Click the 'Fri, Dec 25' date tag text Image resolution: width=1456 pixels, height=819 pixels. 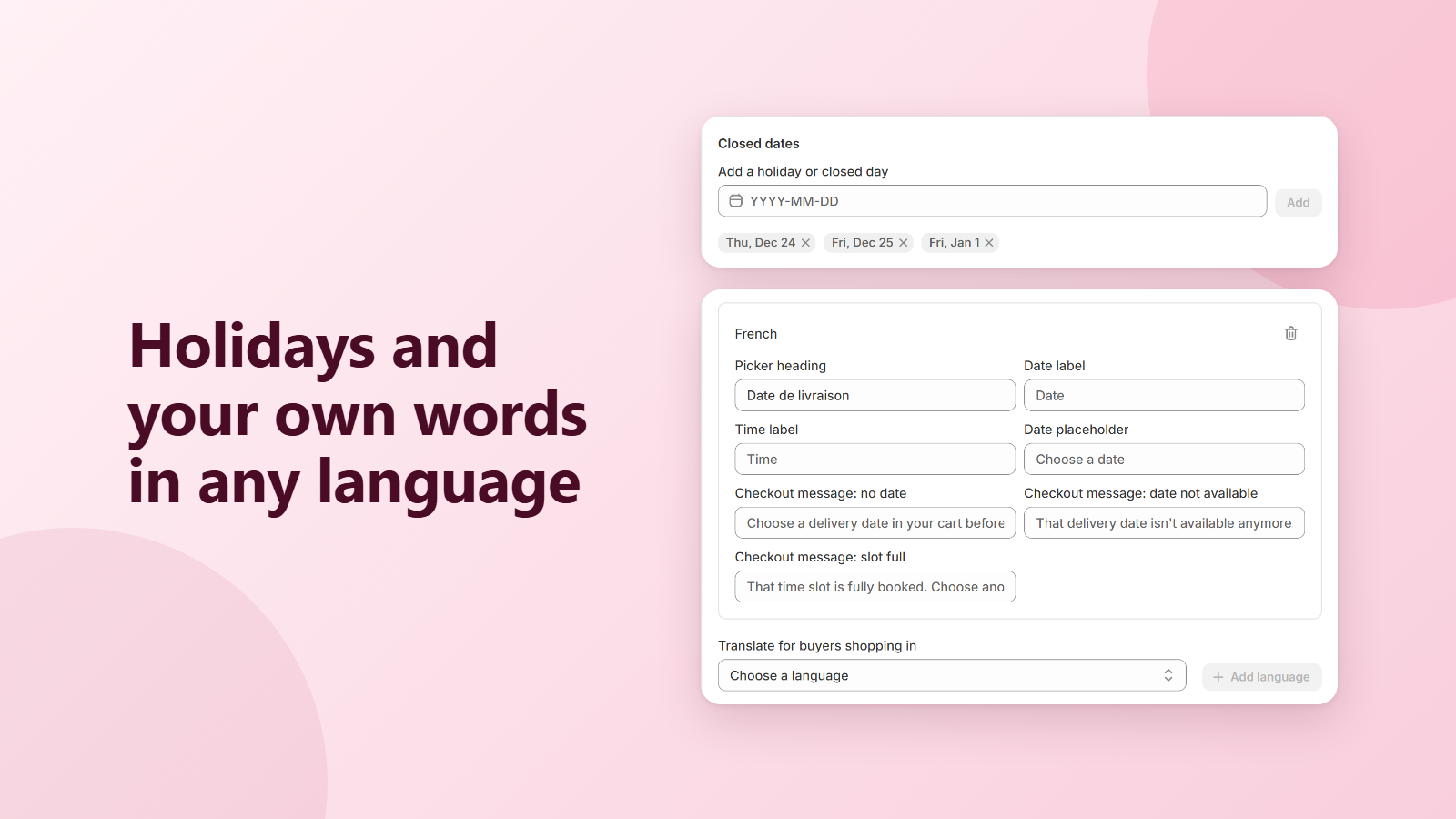pos(863,243)
